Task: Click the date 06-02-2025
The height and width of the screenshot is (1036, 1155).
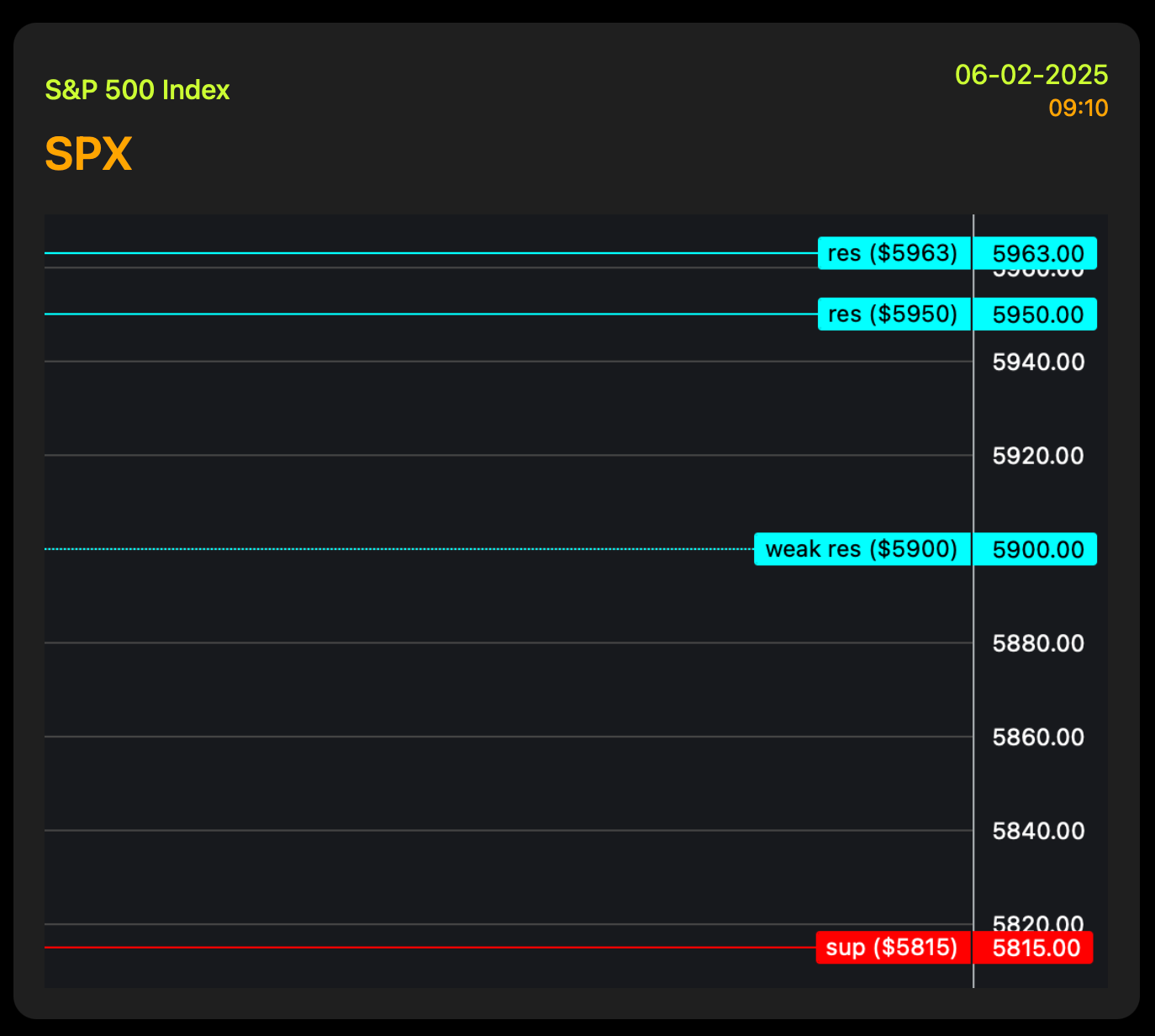Action: click(x=1031, y=75)
